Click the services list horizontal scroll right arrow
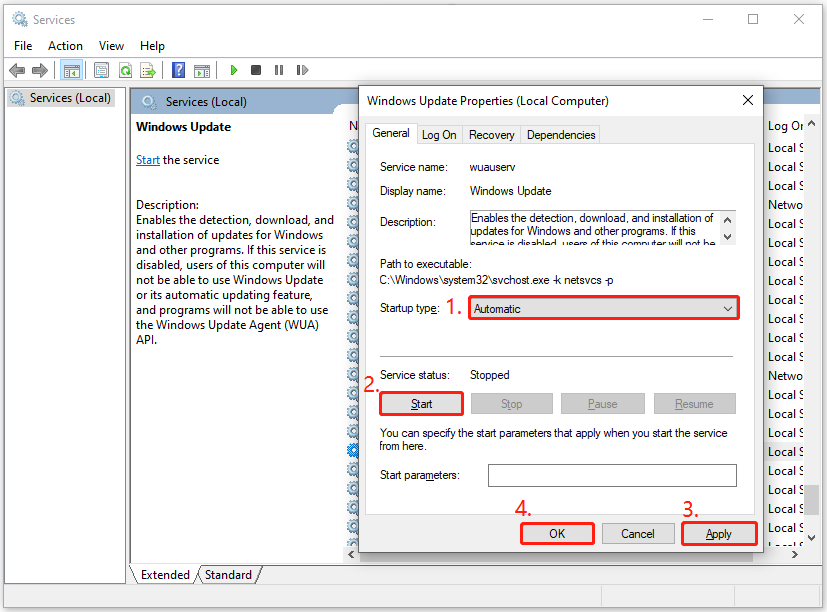The width and height of the screenshot is (827, 612). [x=795, y=554]
